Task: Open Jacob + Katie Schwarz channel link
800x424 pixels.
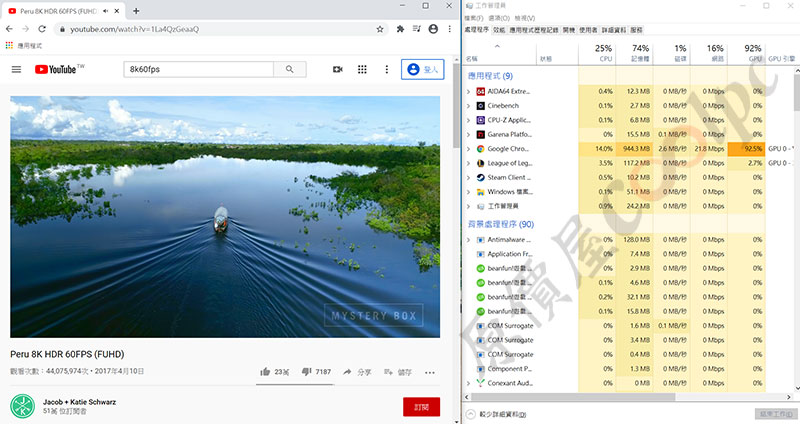Action: (x=79, y=402)
